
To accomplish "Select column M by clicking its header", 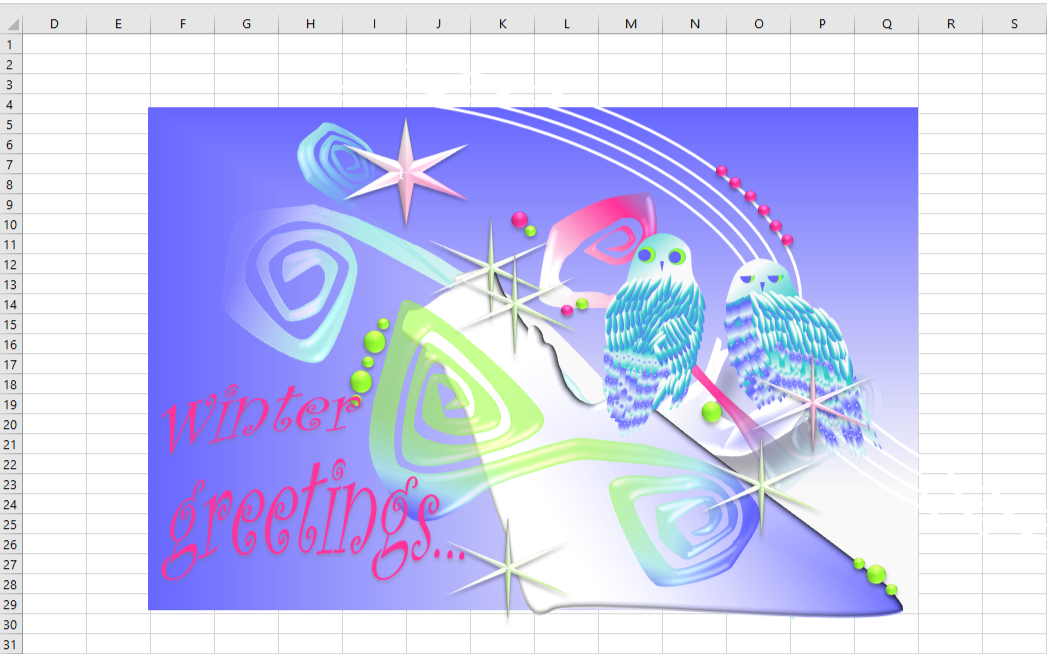I will pyautogui.click(x=629, y=22).
